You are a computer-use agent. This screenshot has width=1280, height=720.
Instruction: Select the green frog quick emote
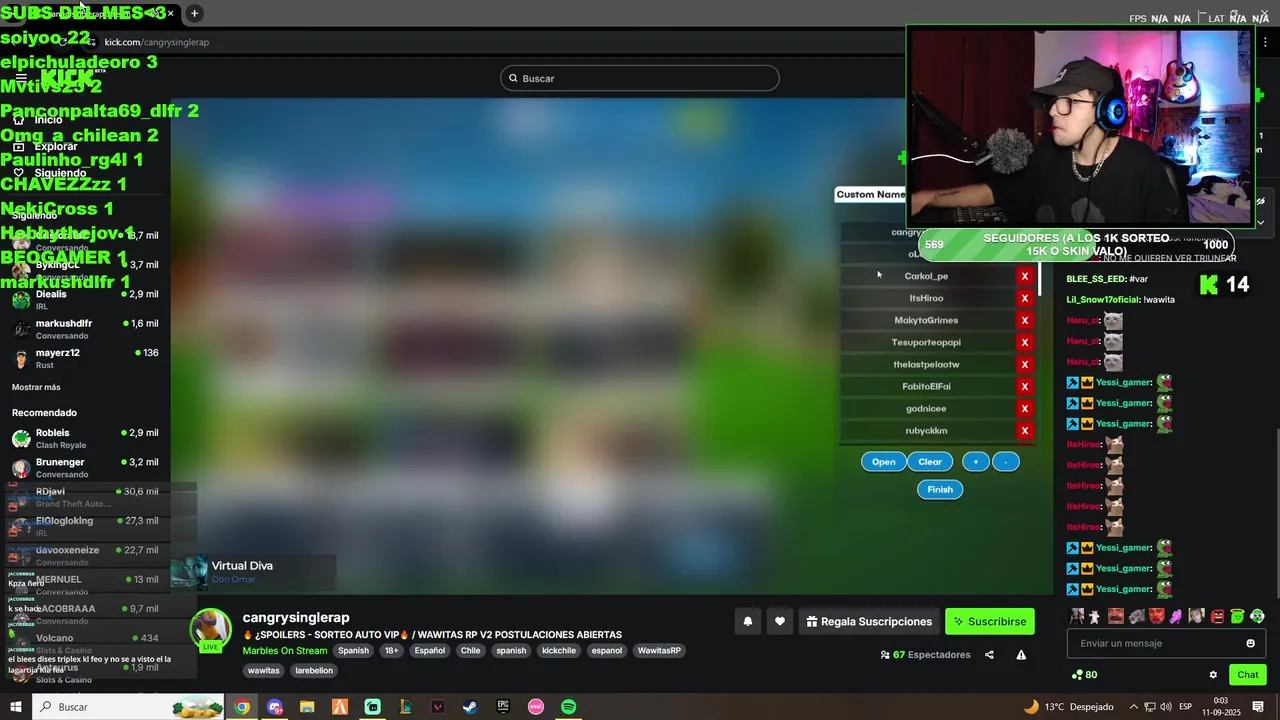tap(1237, 616)
